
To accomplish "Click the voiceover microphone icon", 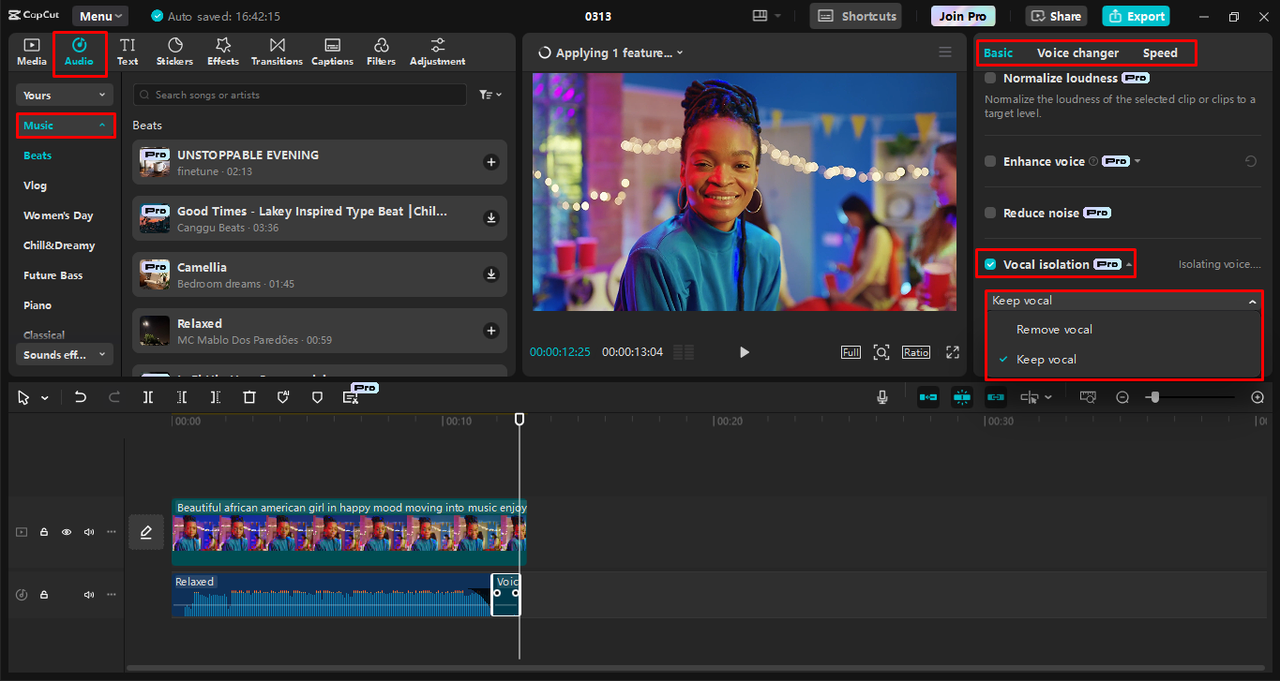I will (x=882, y=397).
